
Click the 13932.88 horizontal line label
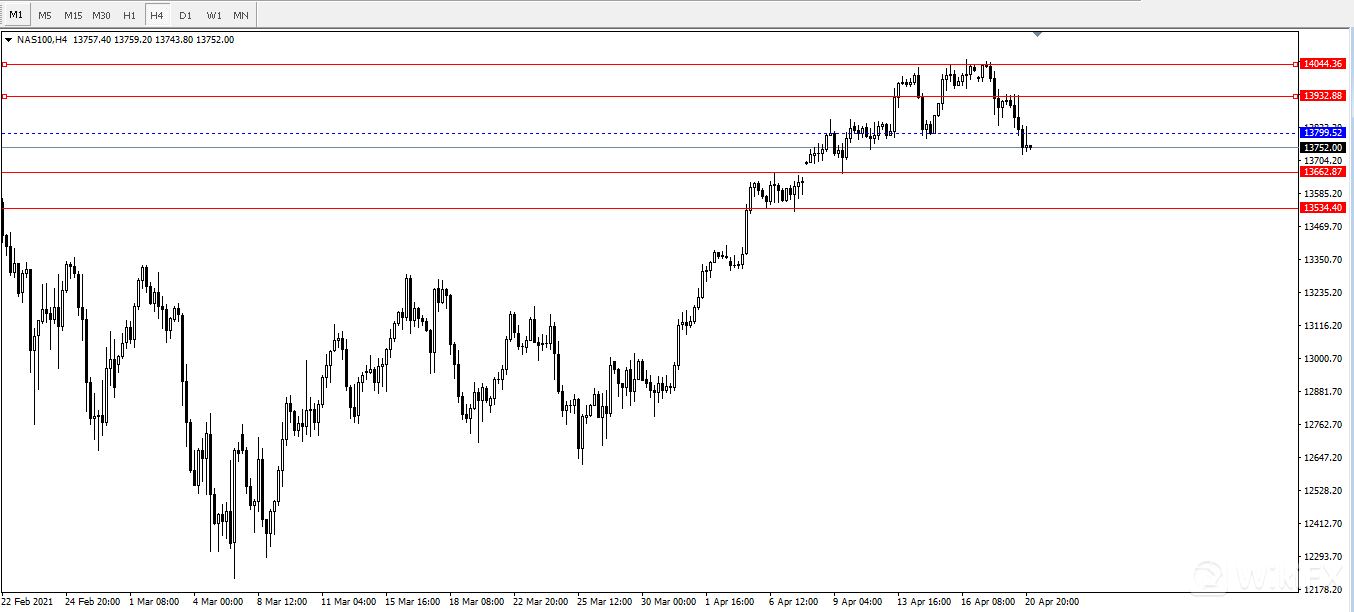[1322, 96]
